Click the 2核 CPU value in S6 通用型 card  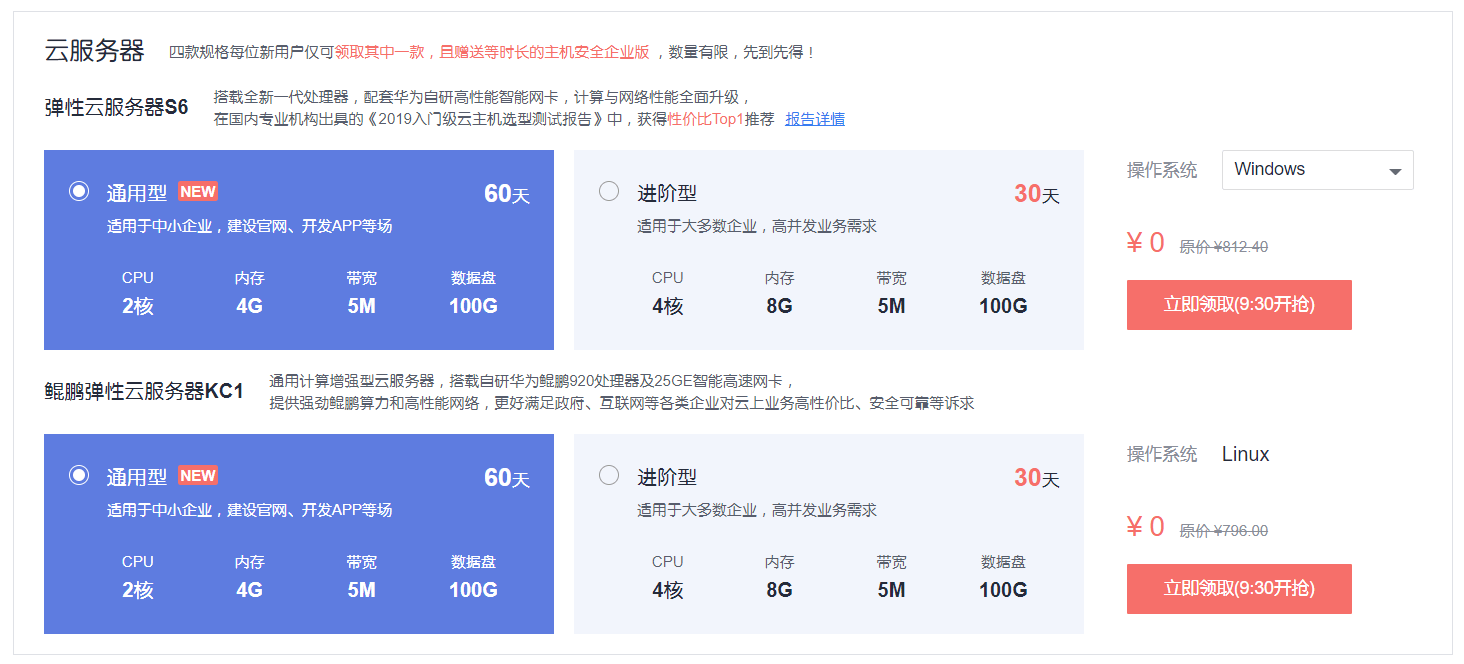138,306
